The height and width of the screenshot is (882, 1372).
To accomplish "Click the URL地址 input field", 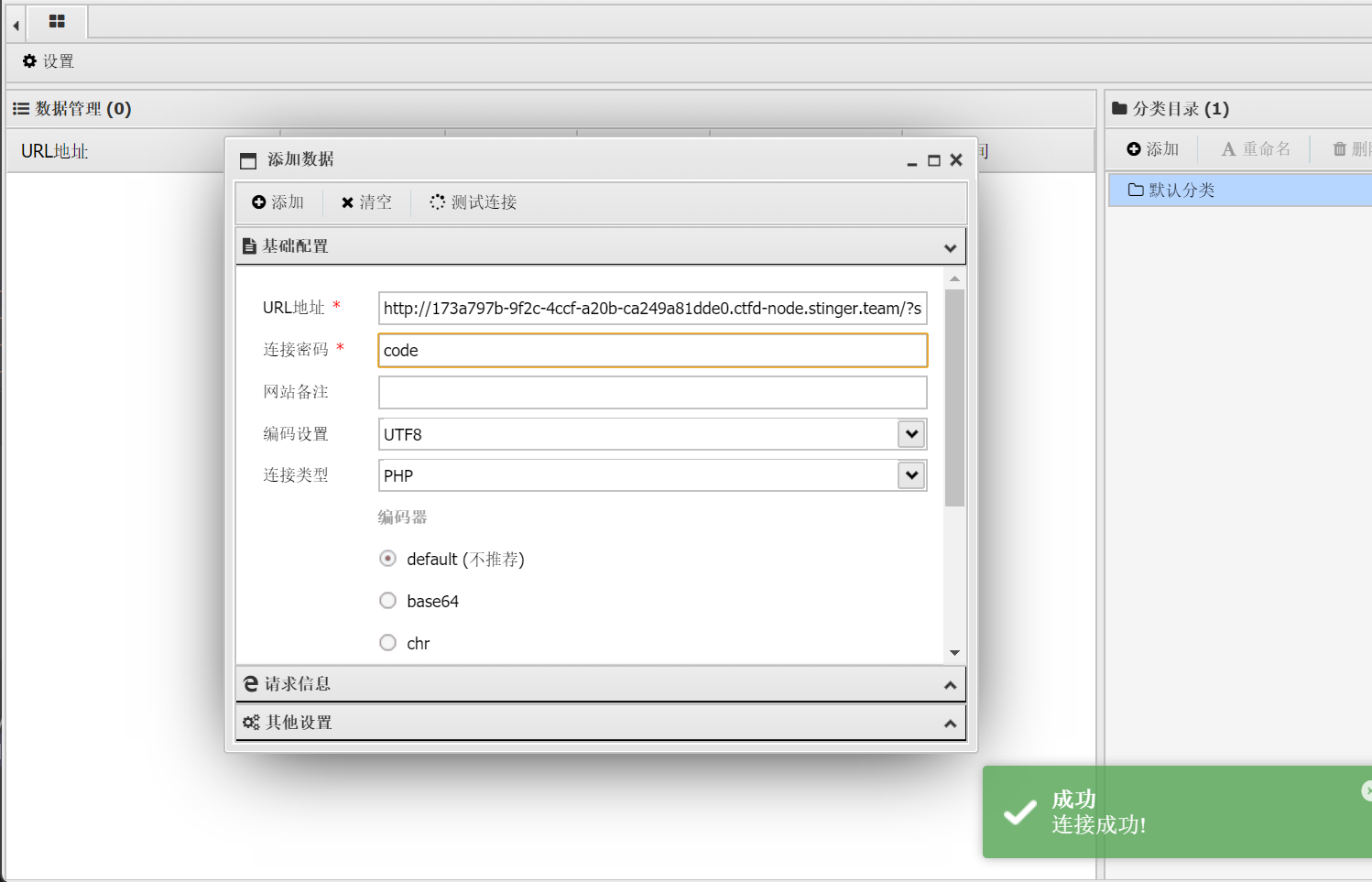I will click(652, 309).
